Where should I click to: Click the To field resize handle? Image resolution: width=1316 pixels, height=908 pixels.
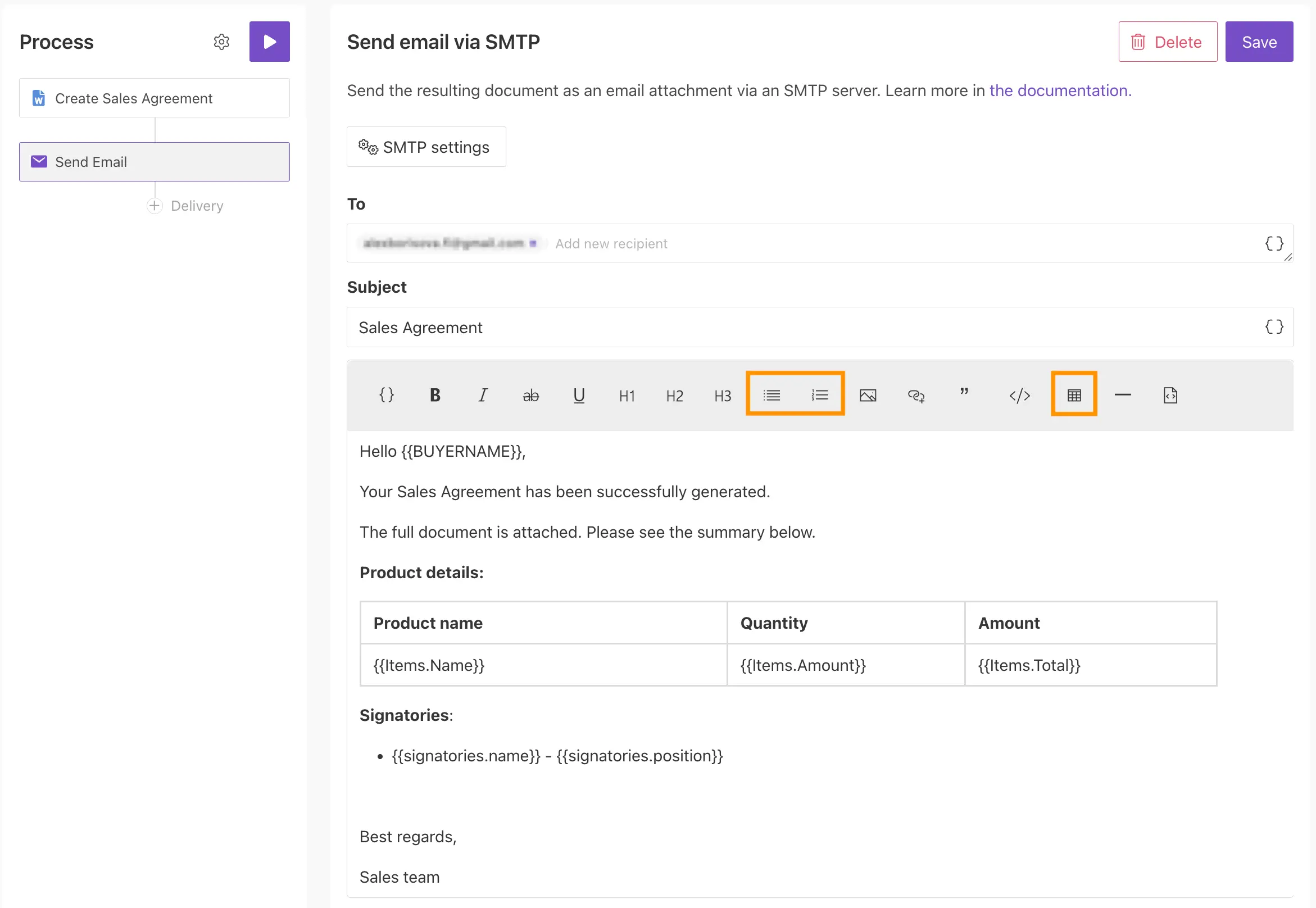coord(1287,257)
